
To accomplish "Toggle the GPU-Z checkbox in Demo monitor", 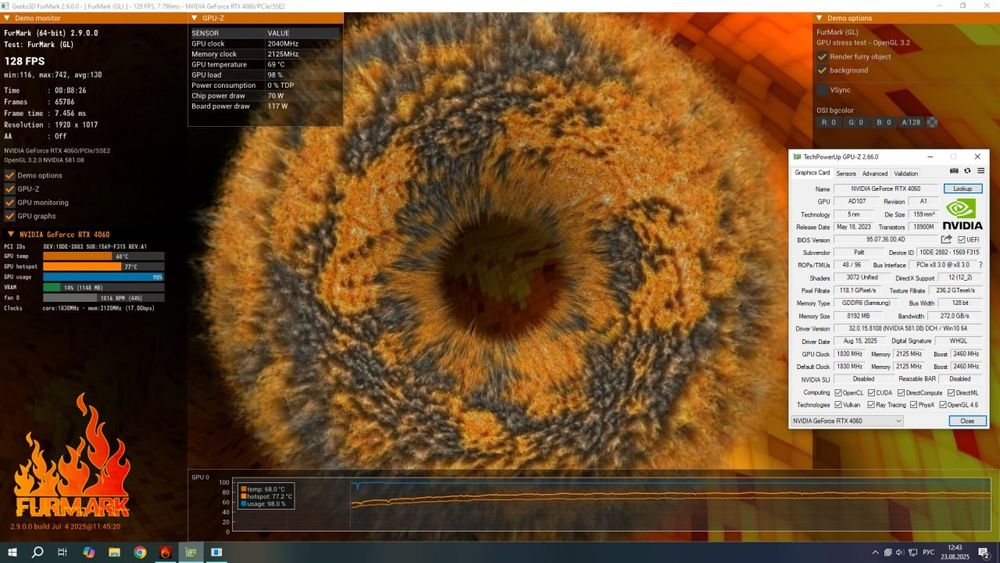I will point(10,189).
